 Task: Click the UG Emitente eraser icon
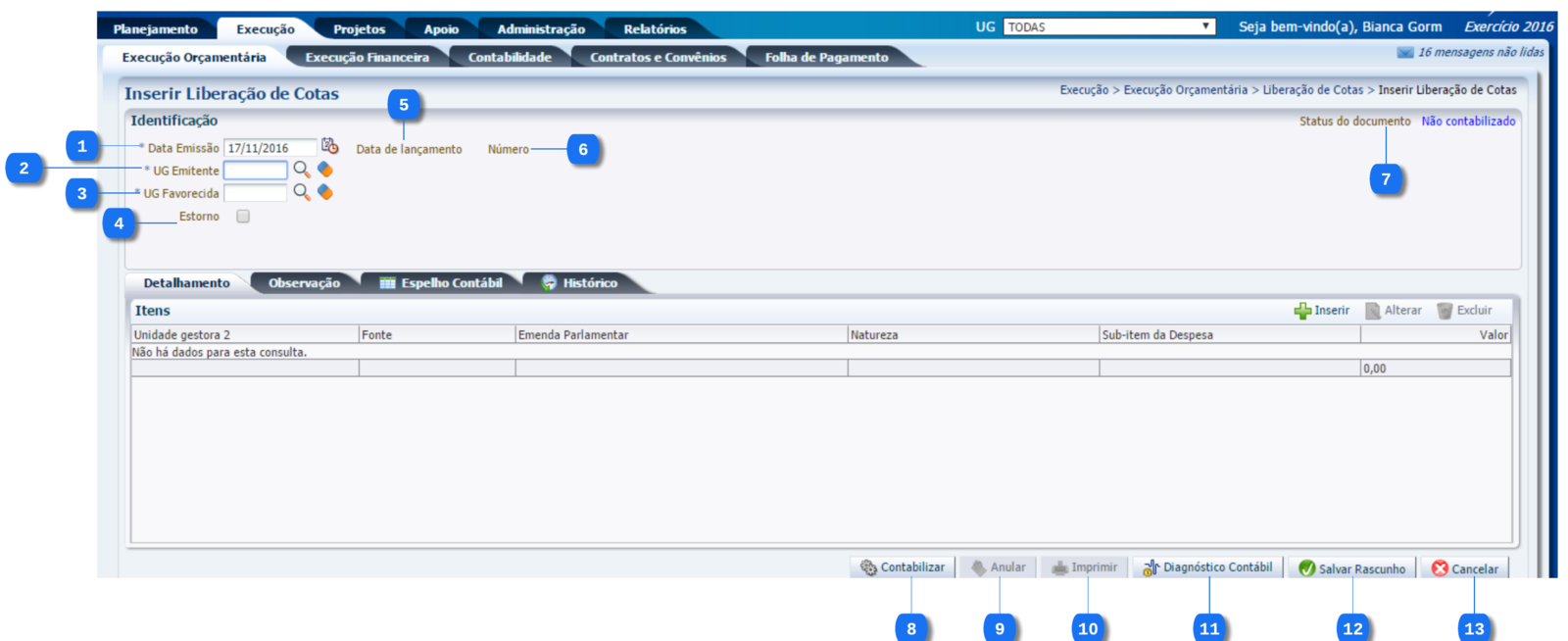coord(325,170)
